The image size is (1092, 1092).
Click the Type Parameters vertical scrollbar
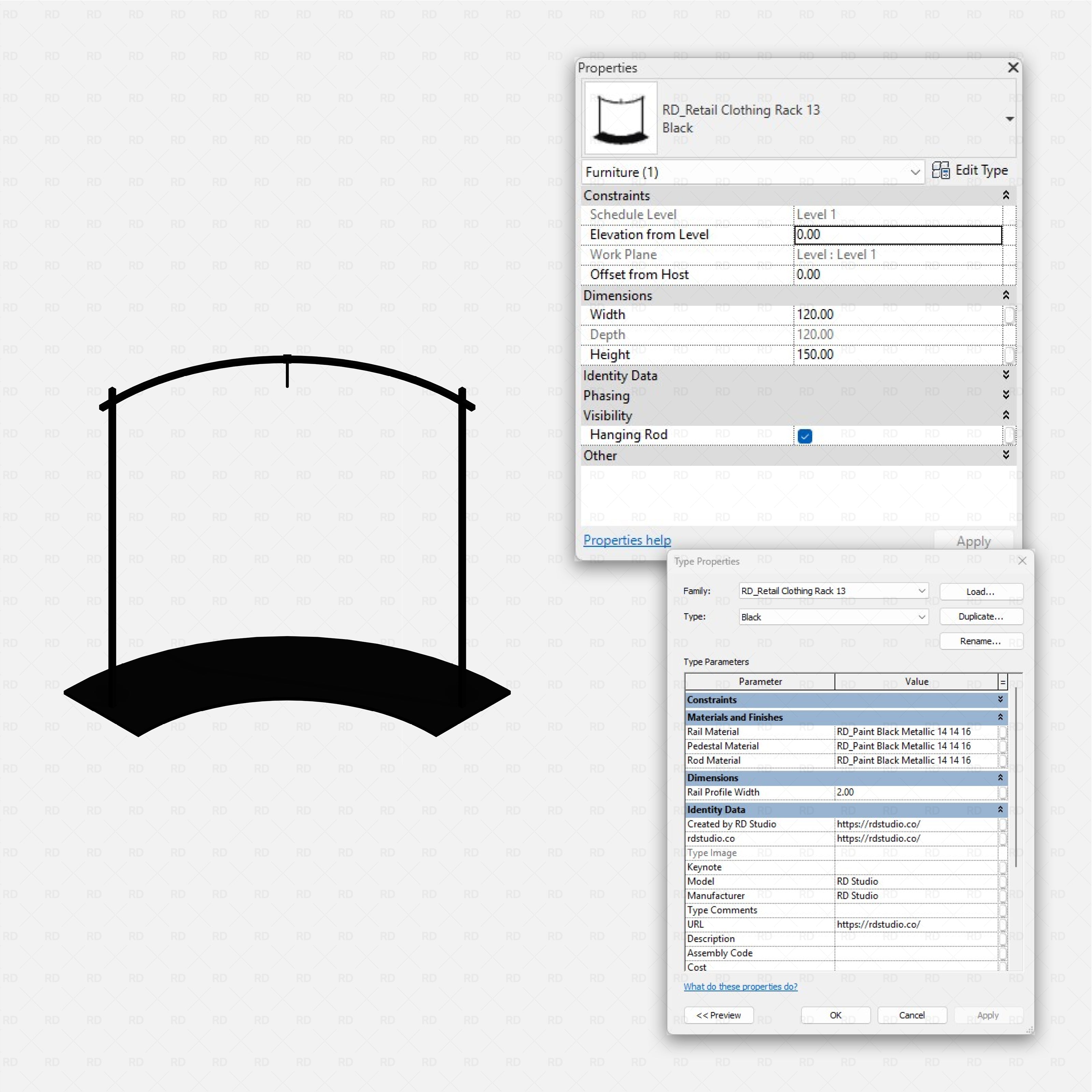pyautogui.click(x=1016, y=777)
